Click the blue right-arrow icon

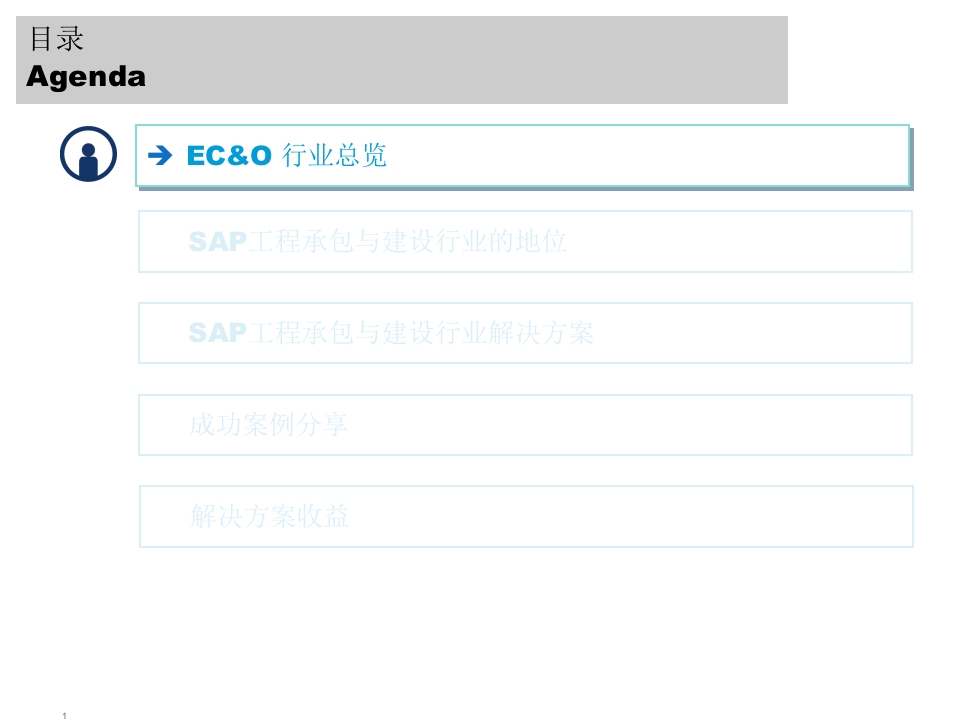pos(160,155)
